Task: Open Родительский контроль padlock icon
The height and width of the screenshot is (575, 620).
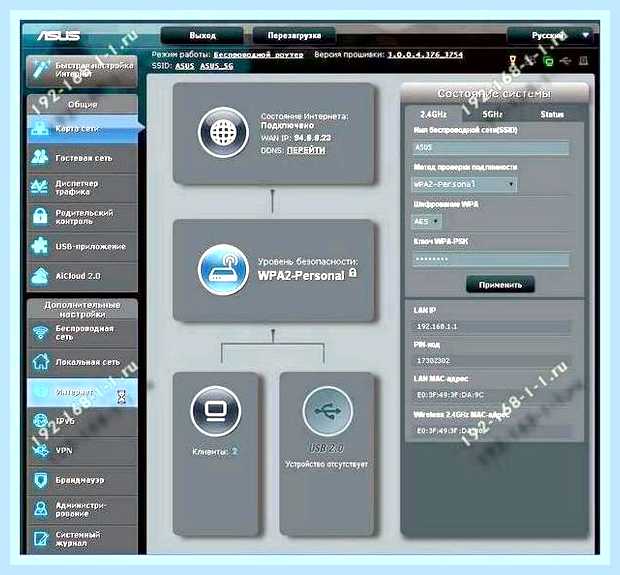Action: point(40,216)
